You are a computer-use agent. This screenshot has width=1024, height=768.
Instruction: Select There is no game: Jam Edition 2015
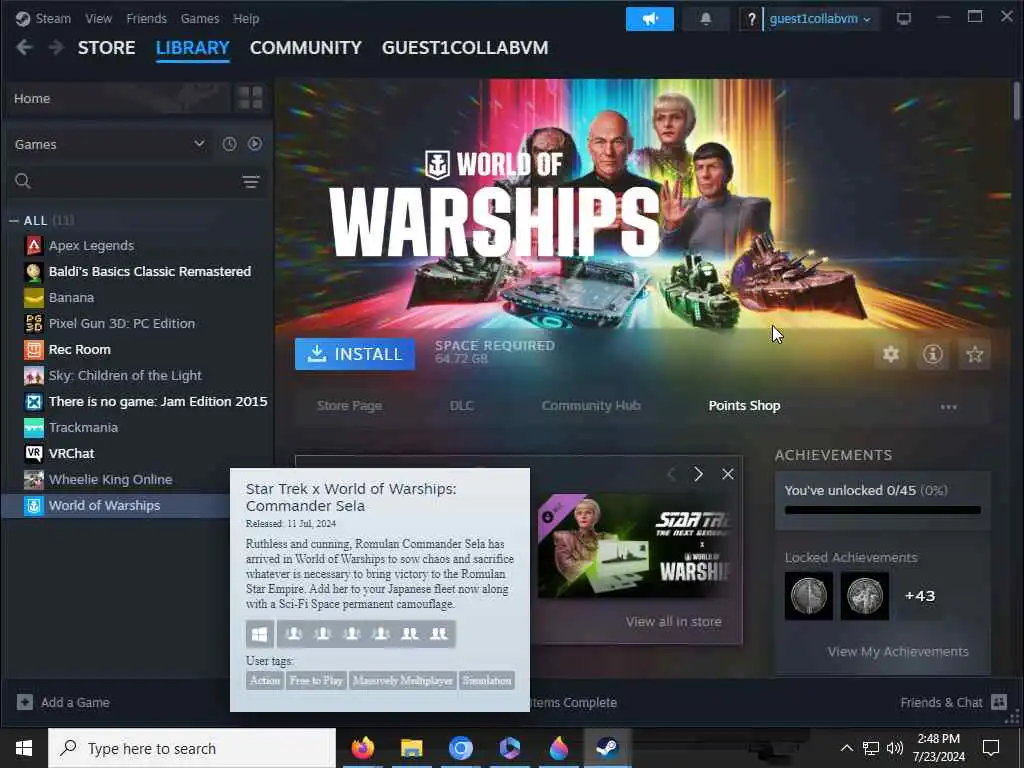click(158, 402)
